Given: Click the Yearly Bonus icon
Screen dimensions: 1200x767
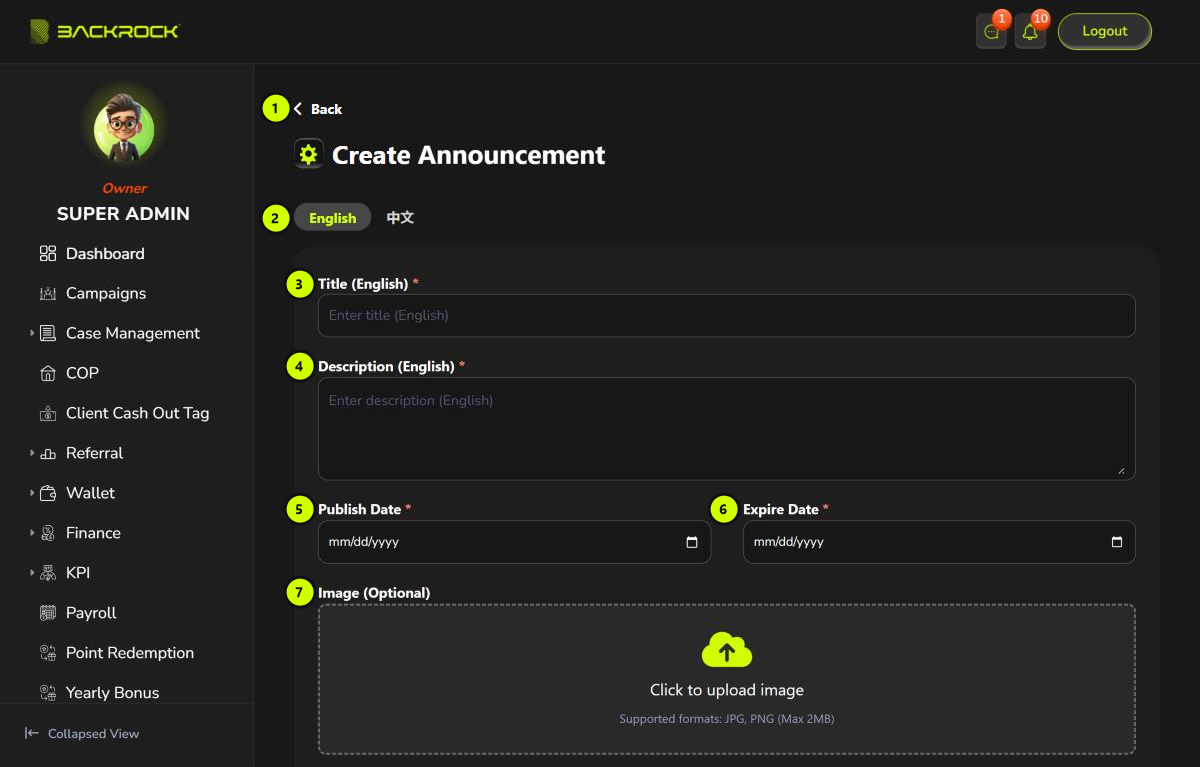Looking at the screenshot, I should (48, 693).
